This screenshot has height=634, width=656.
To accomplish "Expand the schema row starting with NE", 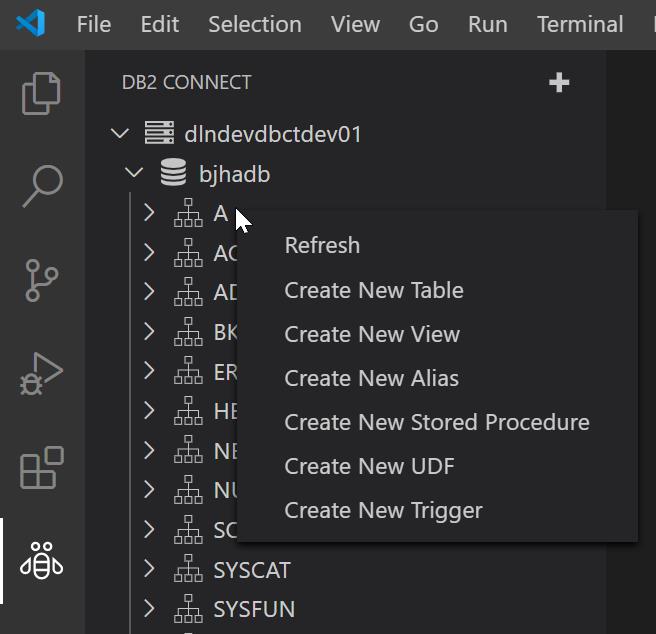I will coord(149,450).
